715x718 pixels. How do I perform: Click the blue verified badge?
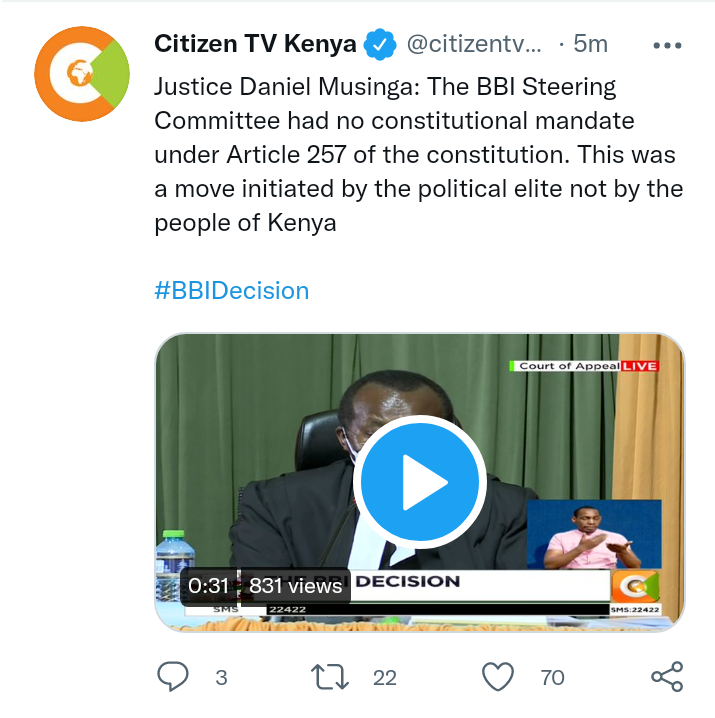380,44
